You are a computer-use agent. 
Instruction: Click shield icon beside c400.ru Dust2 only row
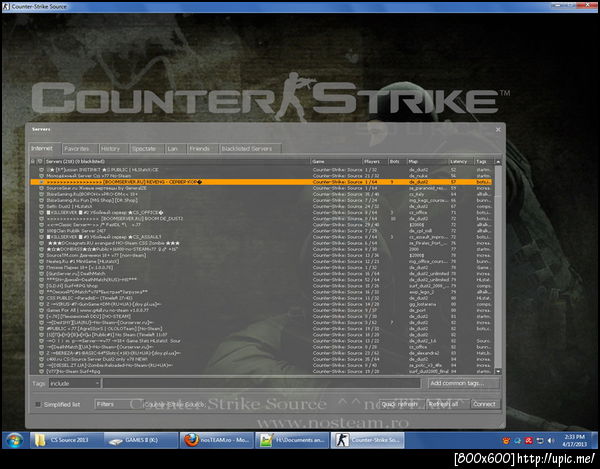point(41,360)
